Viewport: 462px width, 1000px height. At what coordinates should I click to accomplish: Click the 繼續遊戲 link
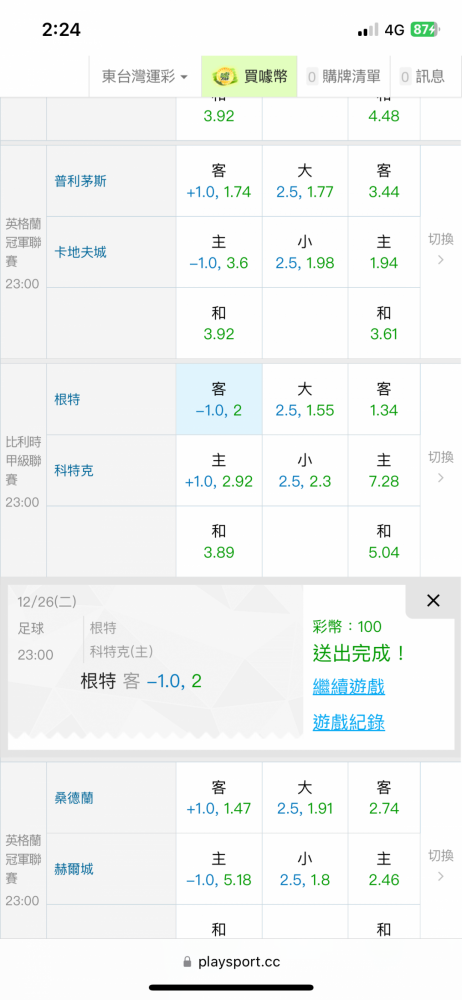pos(348,687)
